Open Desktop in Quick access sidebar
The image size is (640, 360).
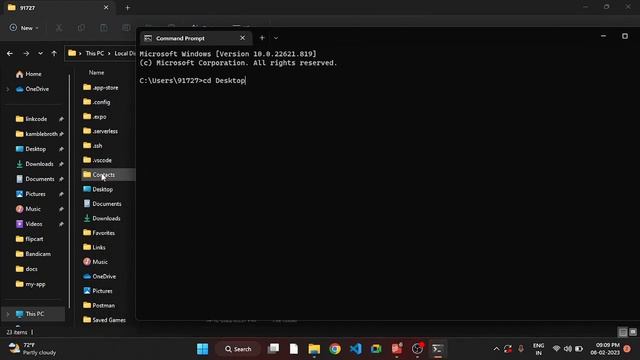(x=36, y=149)
